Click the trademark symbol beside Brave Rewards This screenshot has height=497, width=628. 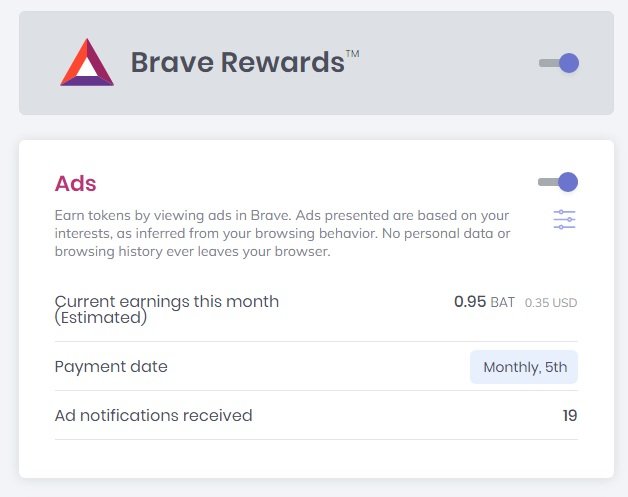coord(352,52)
